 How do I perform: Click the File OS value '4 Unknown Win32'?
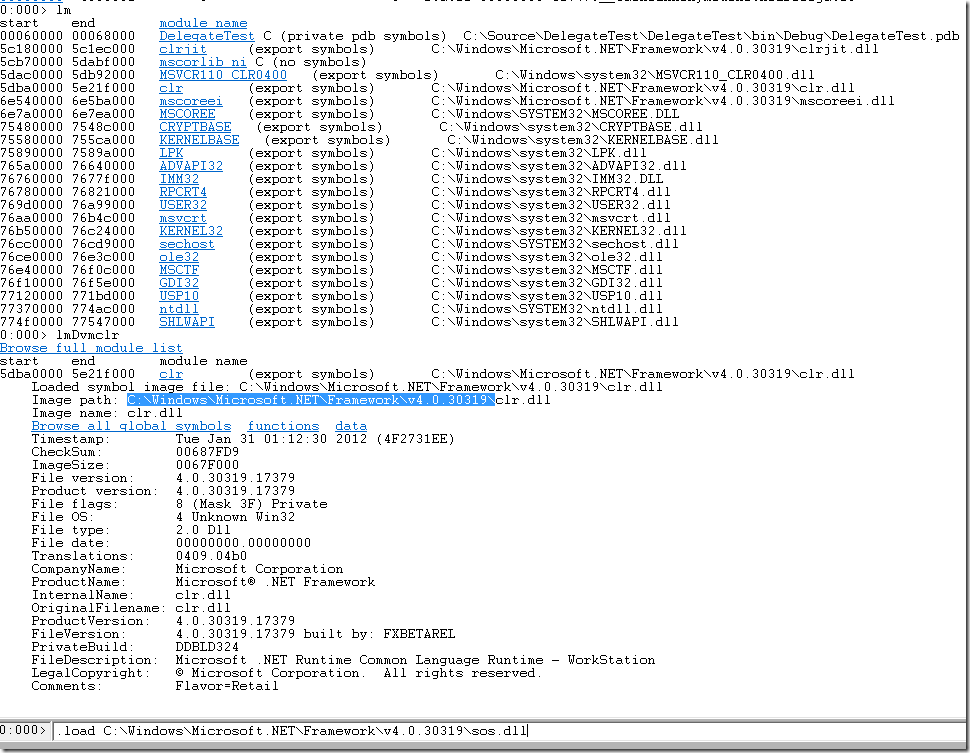pyautogui.click(x=235, y=517)
